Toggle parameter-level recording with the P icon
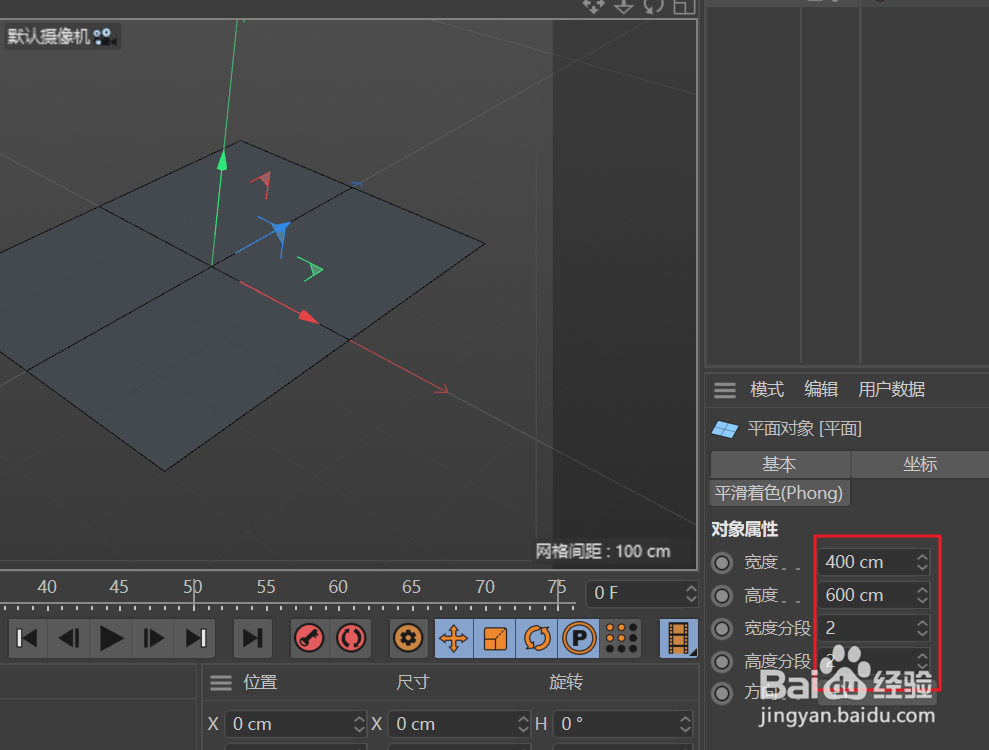The image size is (989, 750). 579,638
